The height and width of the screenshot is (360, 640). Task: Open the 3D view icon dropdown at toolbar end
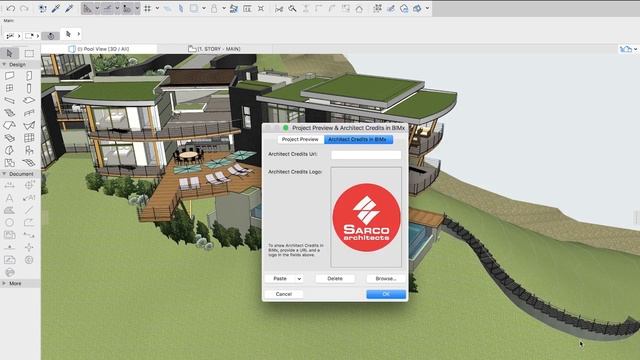427,8
